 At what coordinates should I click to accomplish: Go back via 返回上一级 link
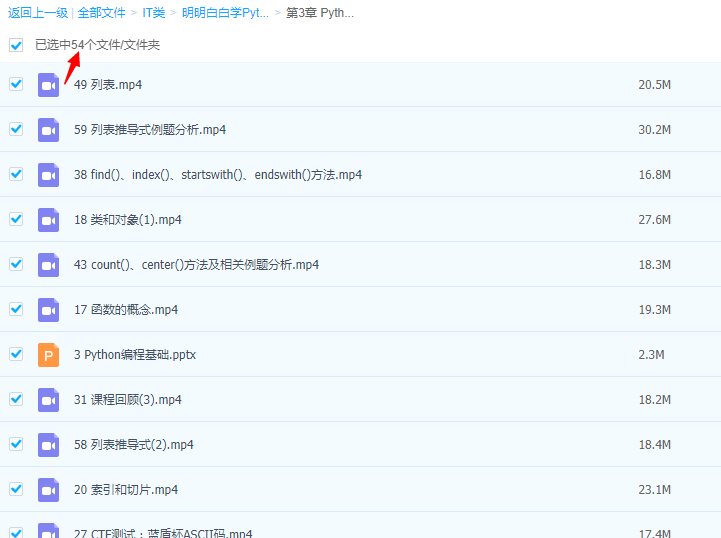click(37, 13)
